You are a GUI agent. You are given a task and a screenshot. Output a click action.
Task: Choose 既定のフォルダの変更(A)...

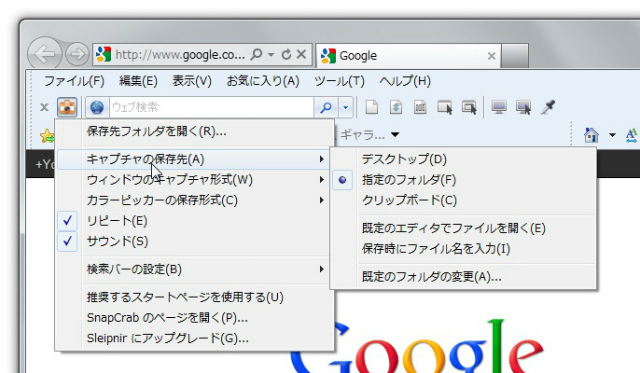(463, 277)
